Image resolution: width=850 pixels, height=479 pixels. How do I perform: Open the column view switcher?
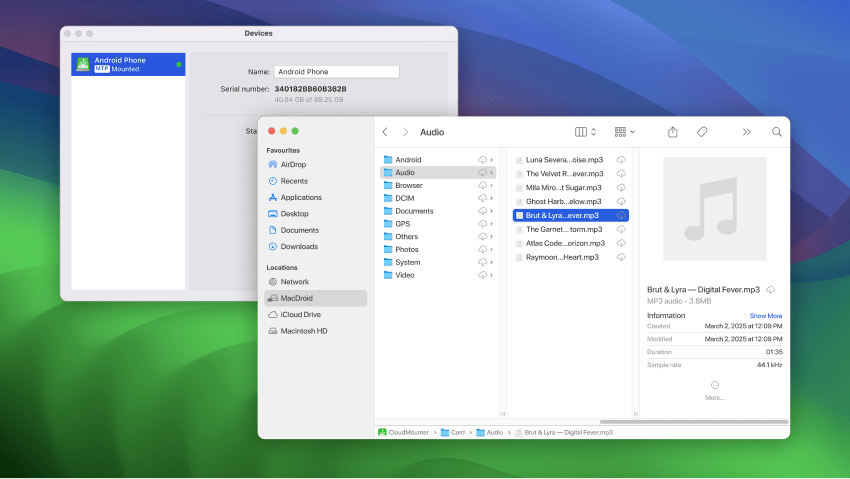tap(585, 132)
